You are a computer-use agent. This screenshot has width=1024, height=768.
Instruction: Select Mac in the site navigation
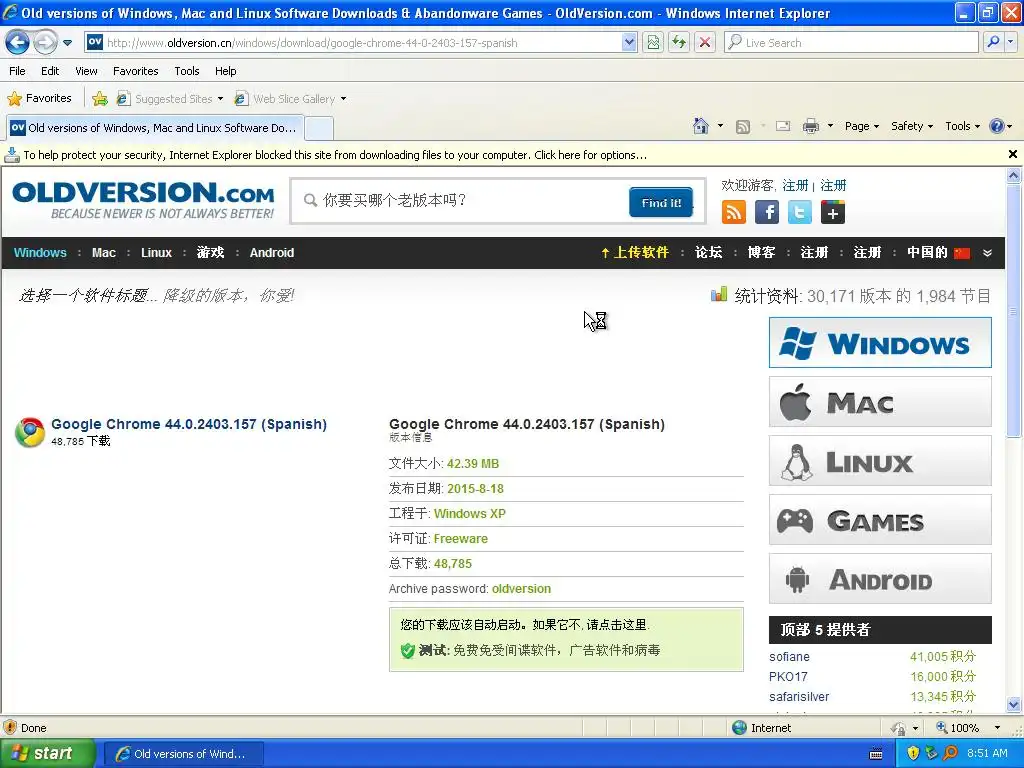pyautogui.click(x=104, y=253)
